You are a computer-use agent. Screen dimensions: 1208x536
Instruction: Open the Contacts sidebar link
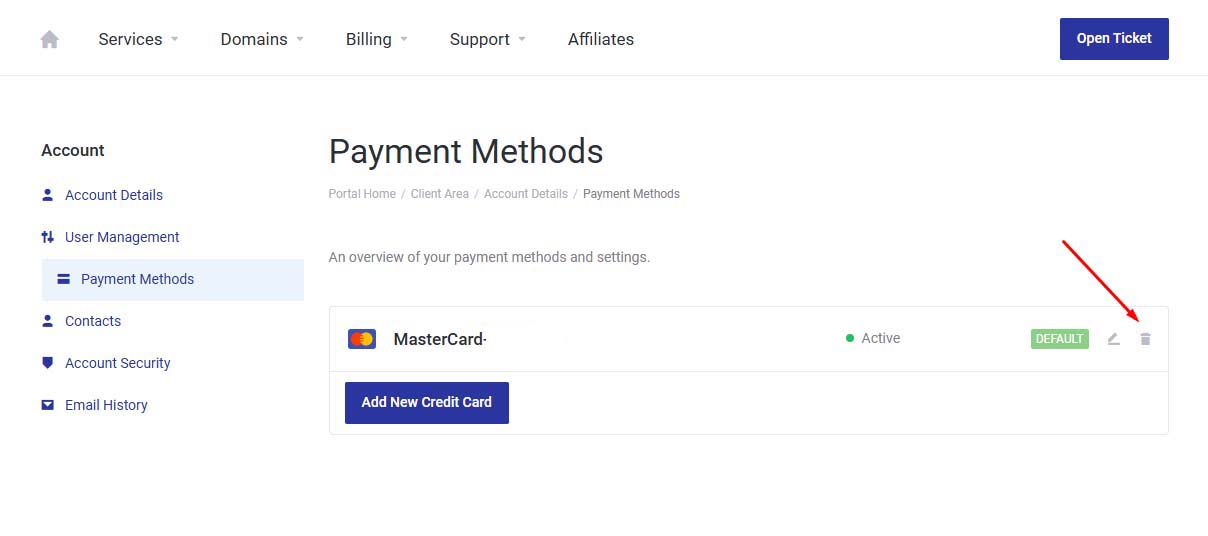point(93,321)
